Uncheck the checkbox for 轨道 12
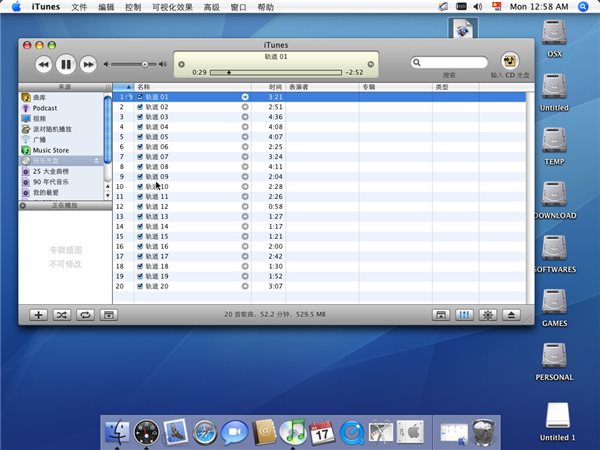 tap(140, 207)
